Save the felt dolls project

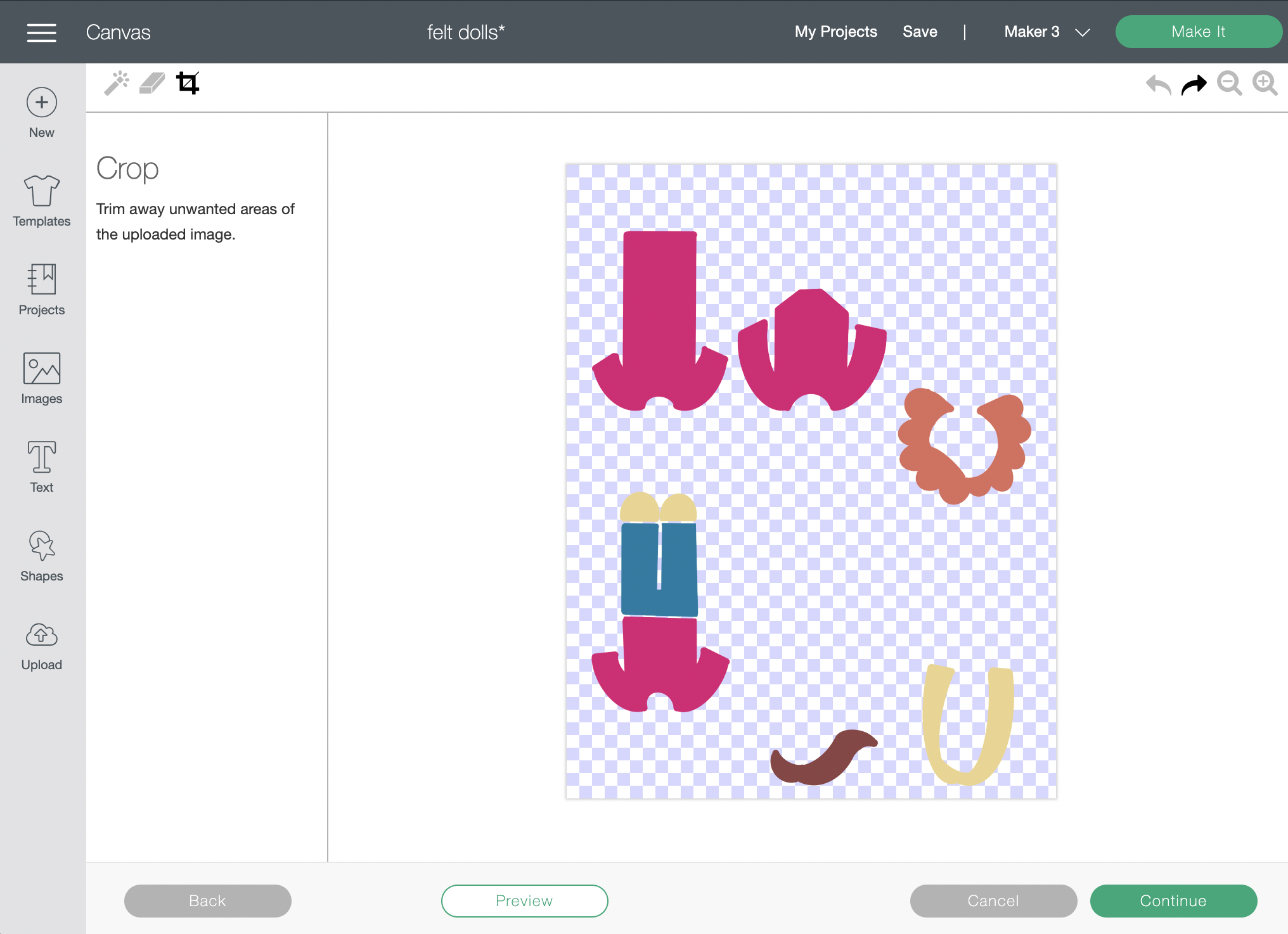920,32
